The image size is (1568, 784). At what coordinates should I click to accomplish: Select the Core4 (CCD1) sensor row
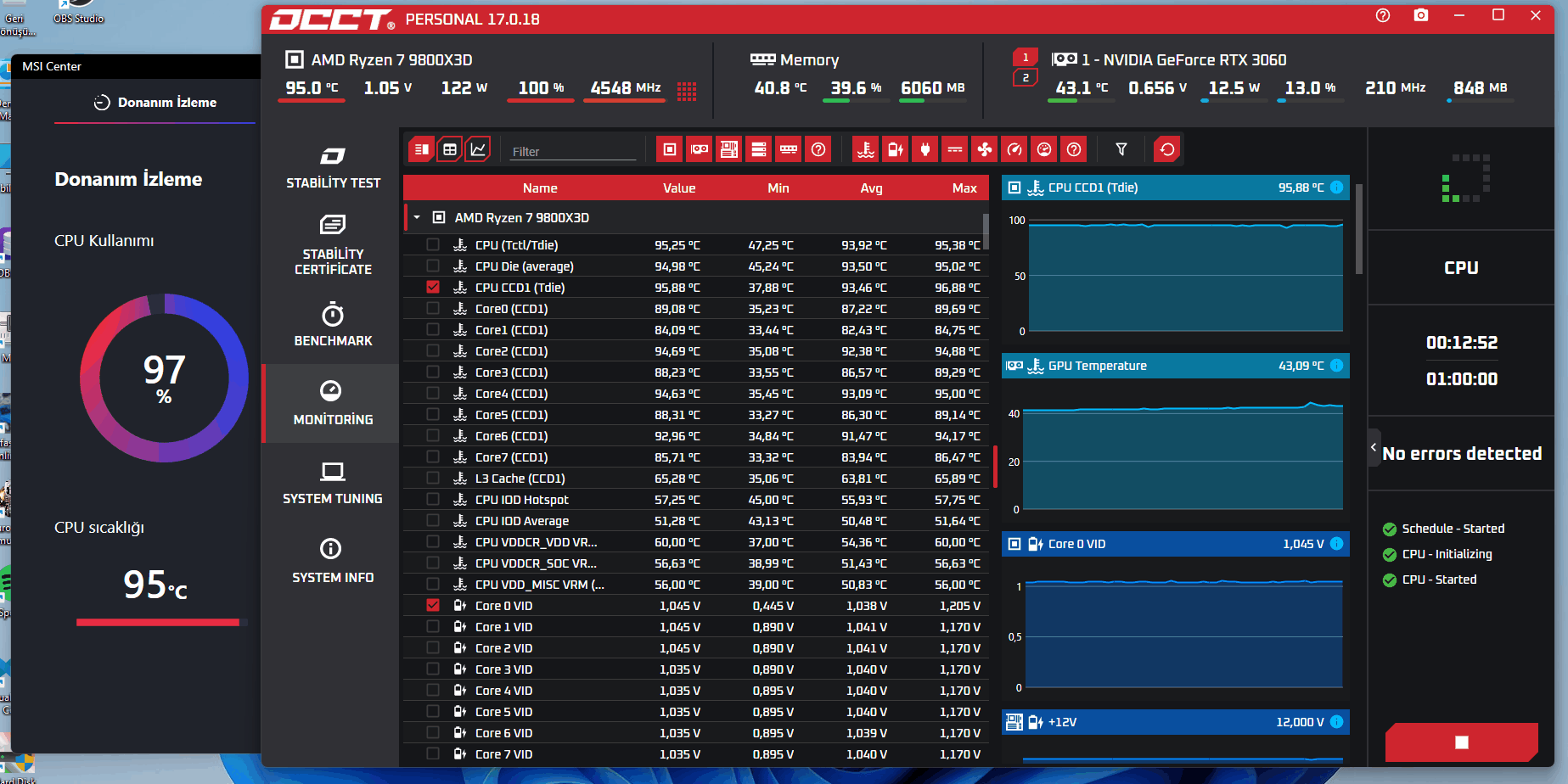coord(696,393)
